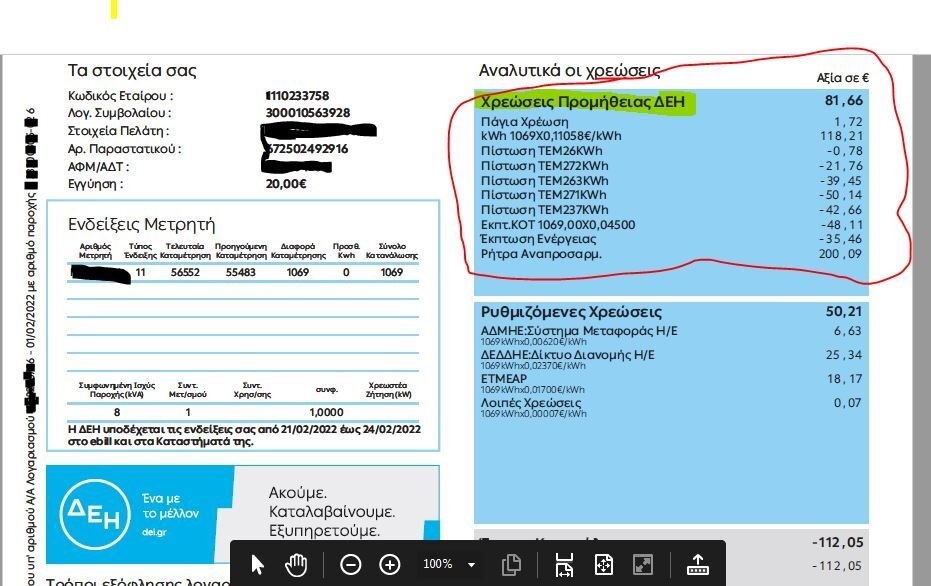The height and width of the screenshot is (586, 931).
Task: Click the "kWh 1069X0,11058€/kWh" line
Action: [x=551, y=136]
